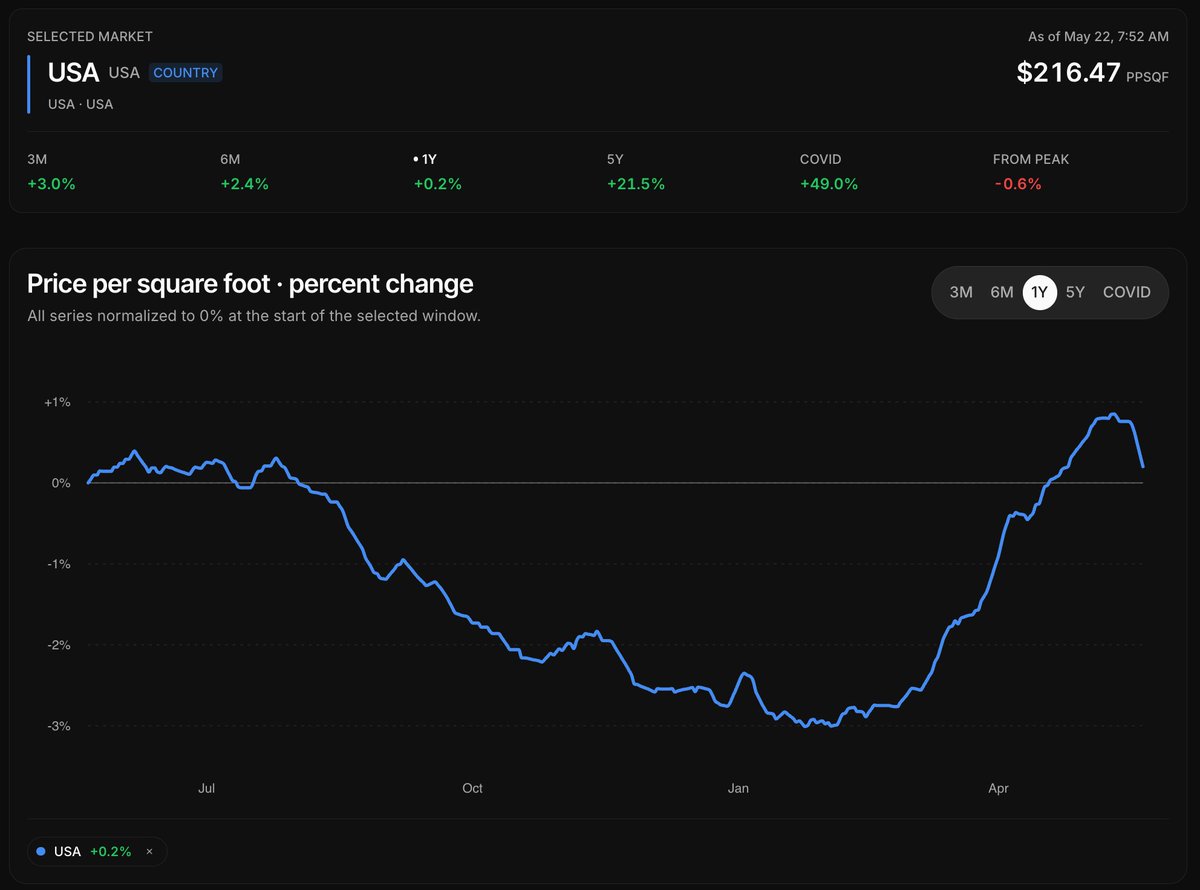Click the USA +0.2% legend chip
The width and height of the screenshot is (1200, 890).
(96, 852)
